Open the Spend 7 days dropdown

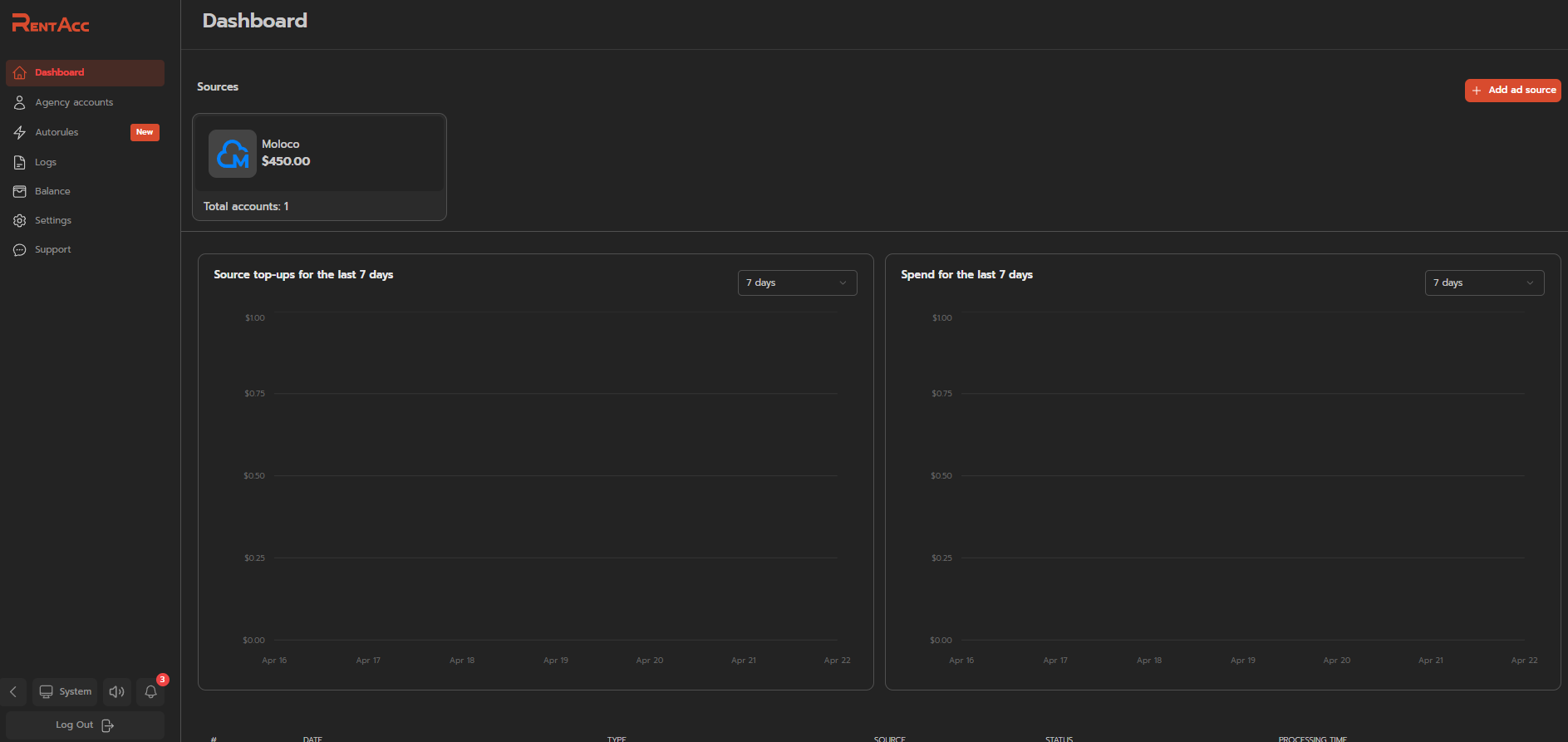coord(1484,283)
